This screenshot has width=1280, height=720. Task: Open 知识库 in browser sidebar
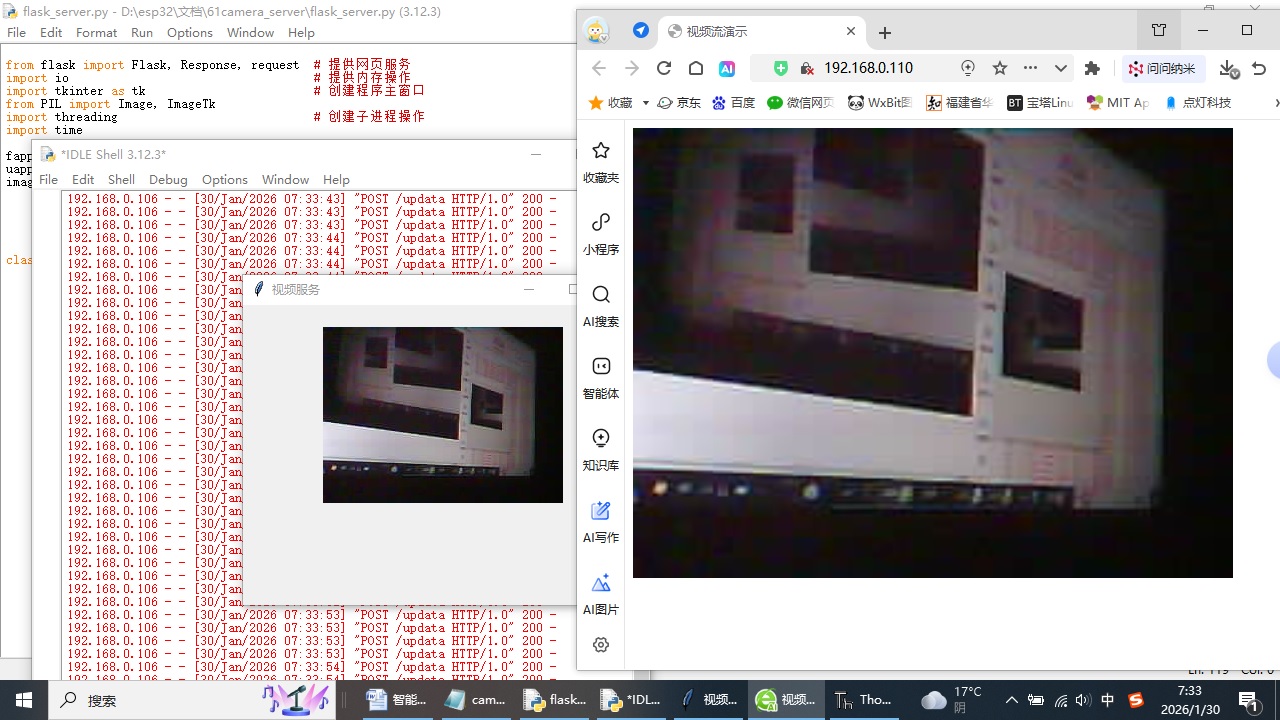tap(601, 450)
